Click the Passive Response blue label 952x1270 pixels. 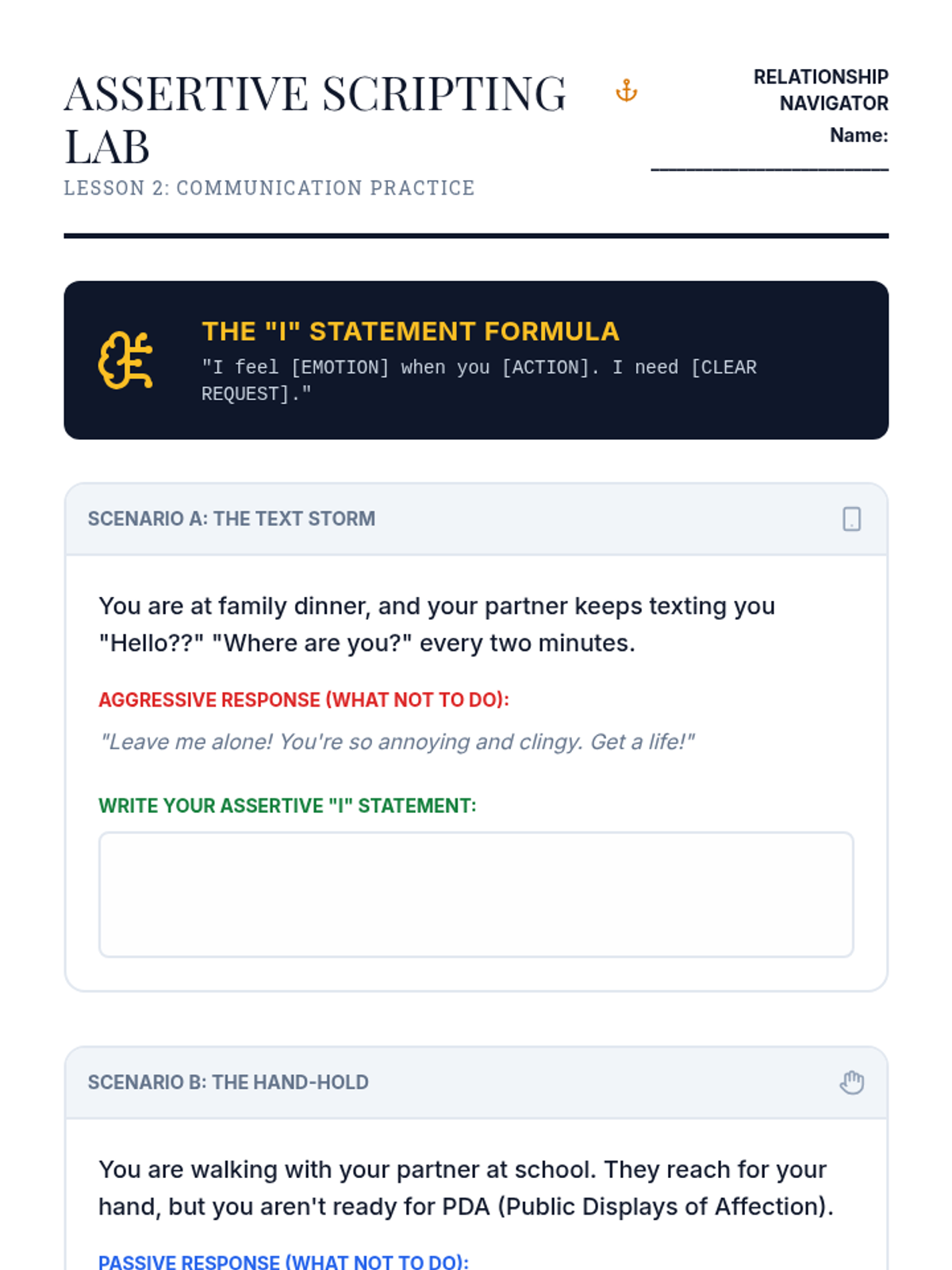coord(283,1261)
